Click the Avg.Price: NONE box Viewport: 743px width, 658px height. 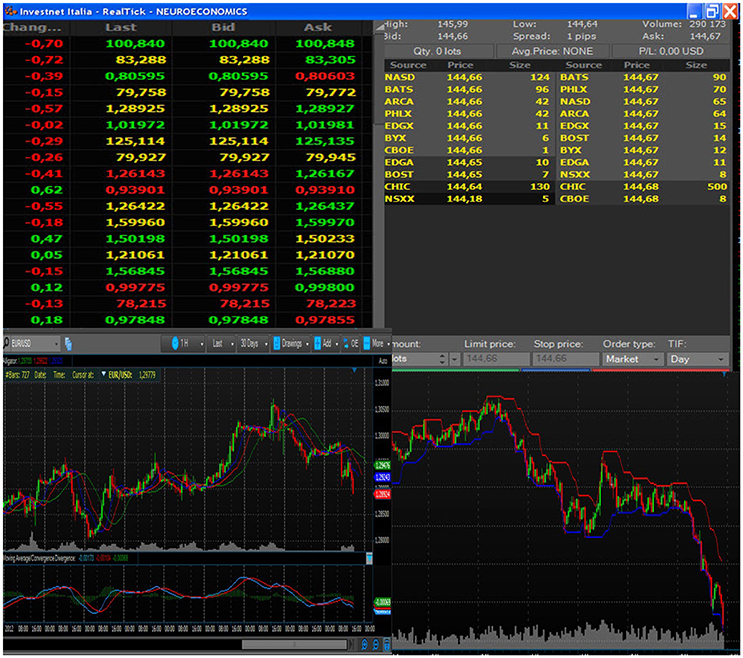552,51
